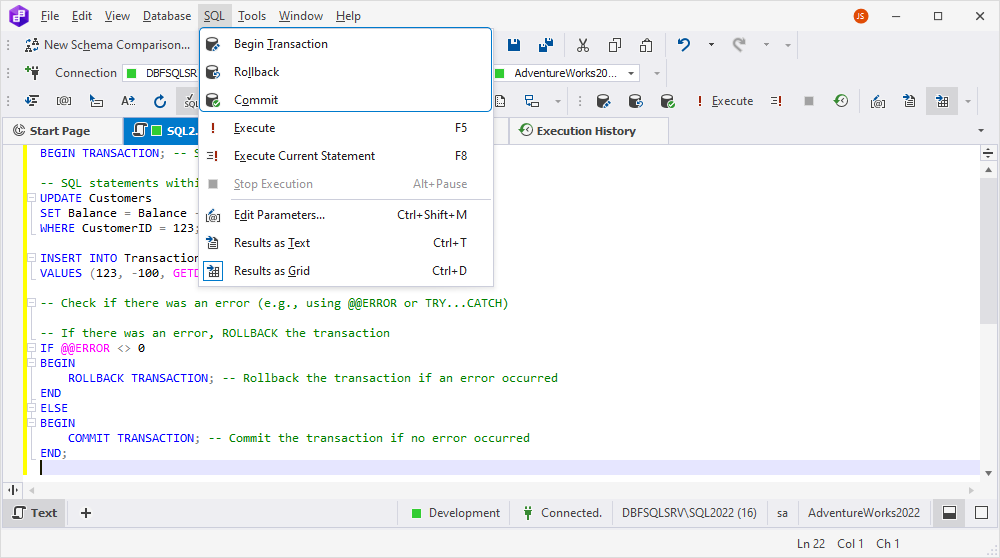This screenshot has width=1000, height=558.
Task: Choose Results as Grid menu item
Action: pos(346,271)
